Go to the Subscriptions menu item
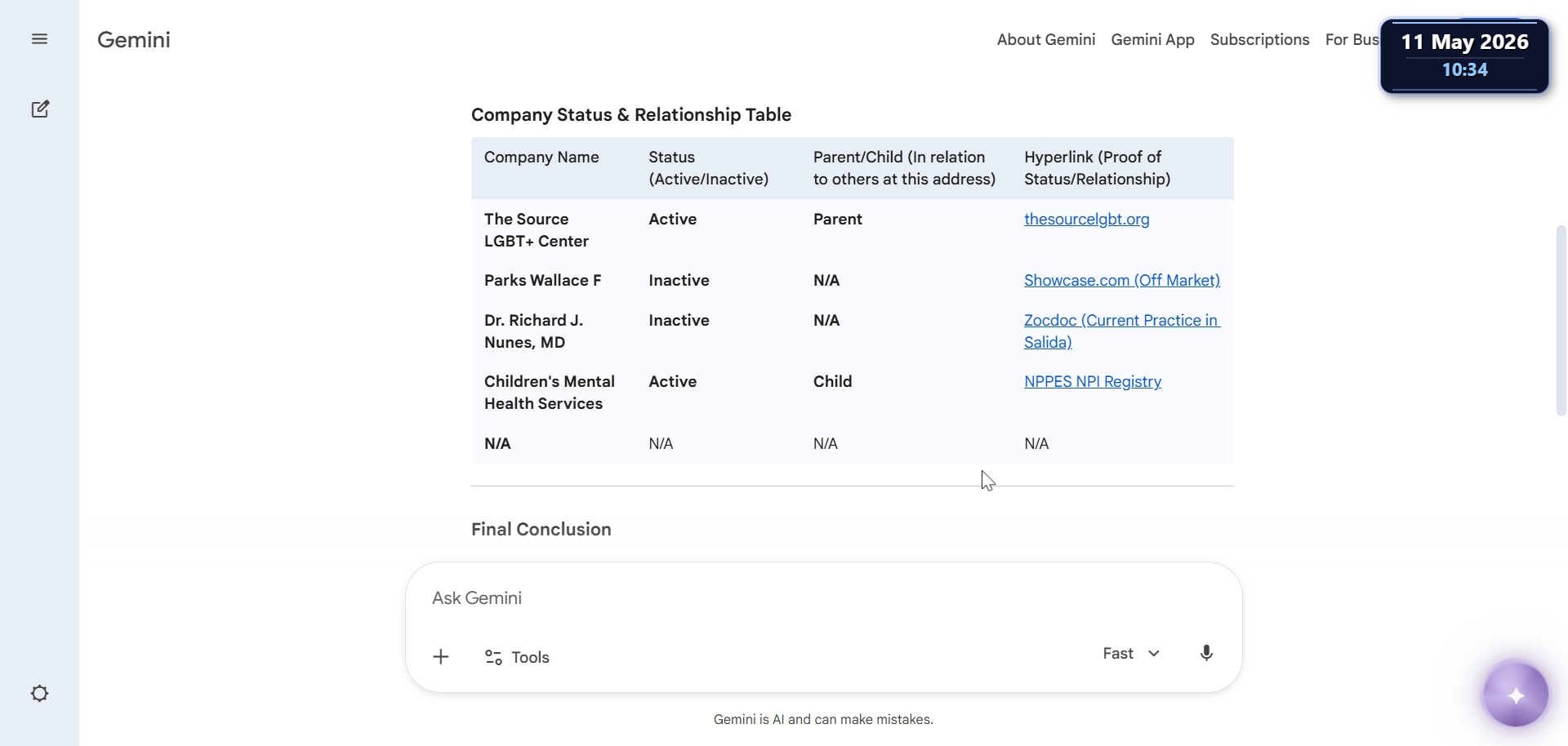This screenshot has height=746, width=1568. tap(1259, 39)
